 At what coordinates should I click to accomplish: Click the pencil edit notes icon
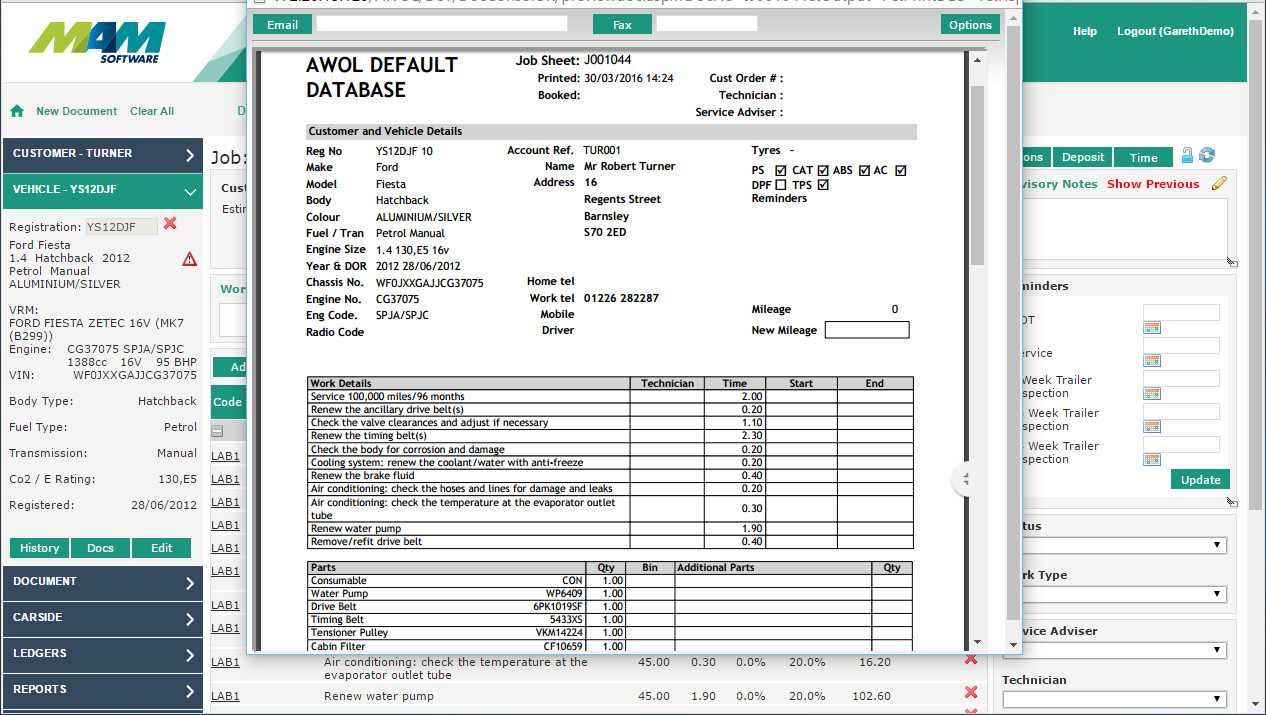point(1218,183)
